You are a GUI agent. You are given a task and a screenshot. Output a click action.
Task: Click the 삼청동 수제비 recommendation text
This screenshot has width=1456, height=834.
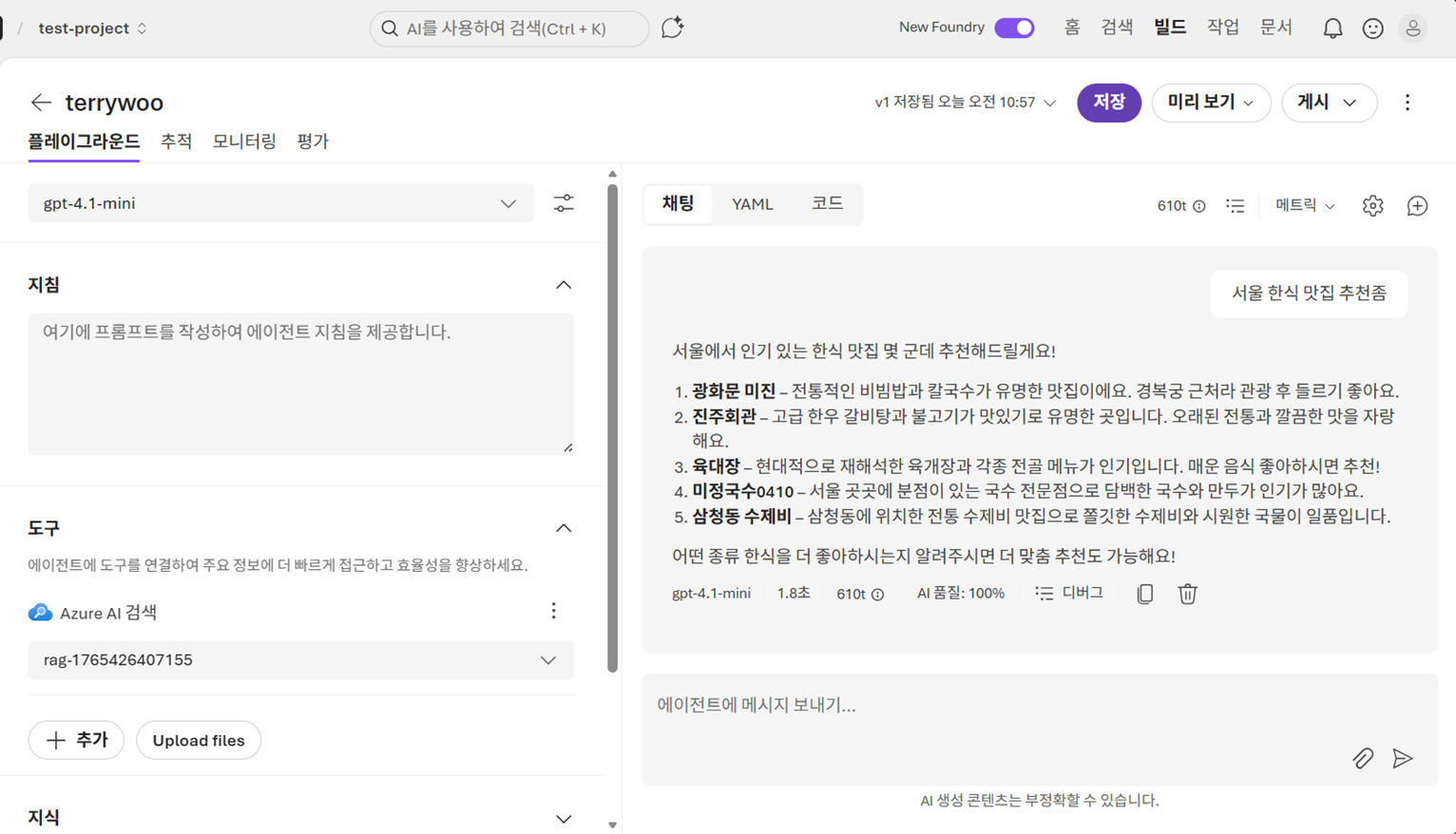point(741,516)
